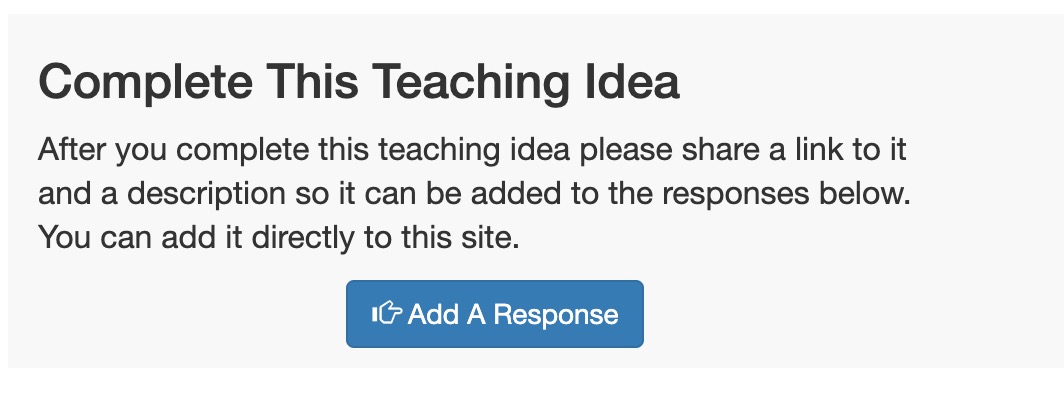Click the word description in the paragraph

(206, 196)
